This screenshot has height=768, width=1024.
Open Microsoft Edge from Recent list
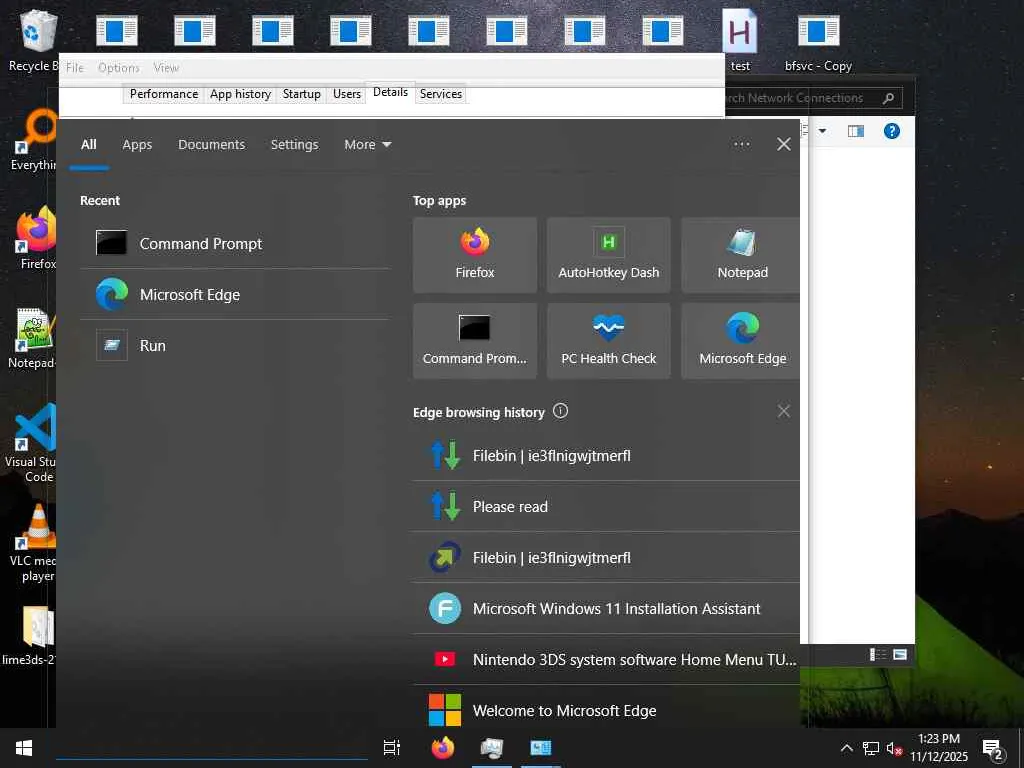[x=235, y=295]
